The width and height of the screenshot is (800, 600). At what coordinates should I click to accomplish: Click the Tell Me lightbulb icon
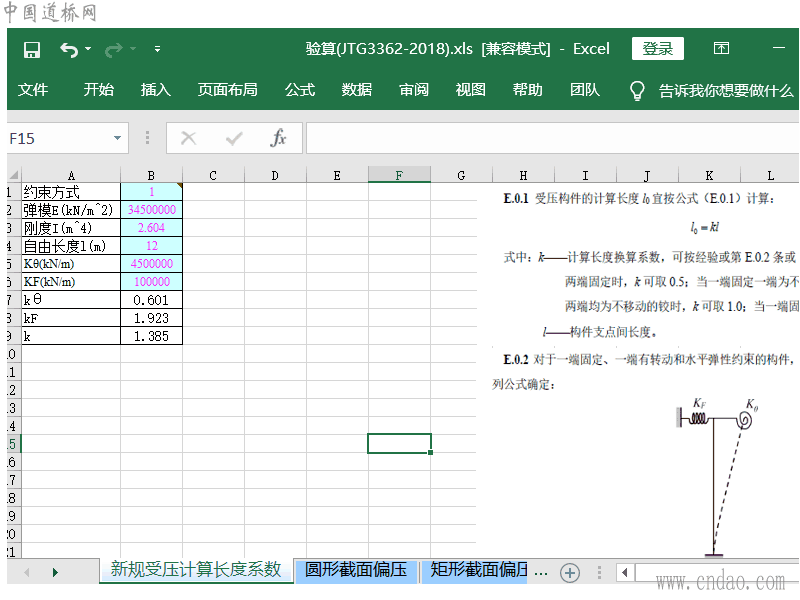637,91
